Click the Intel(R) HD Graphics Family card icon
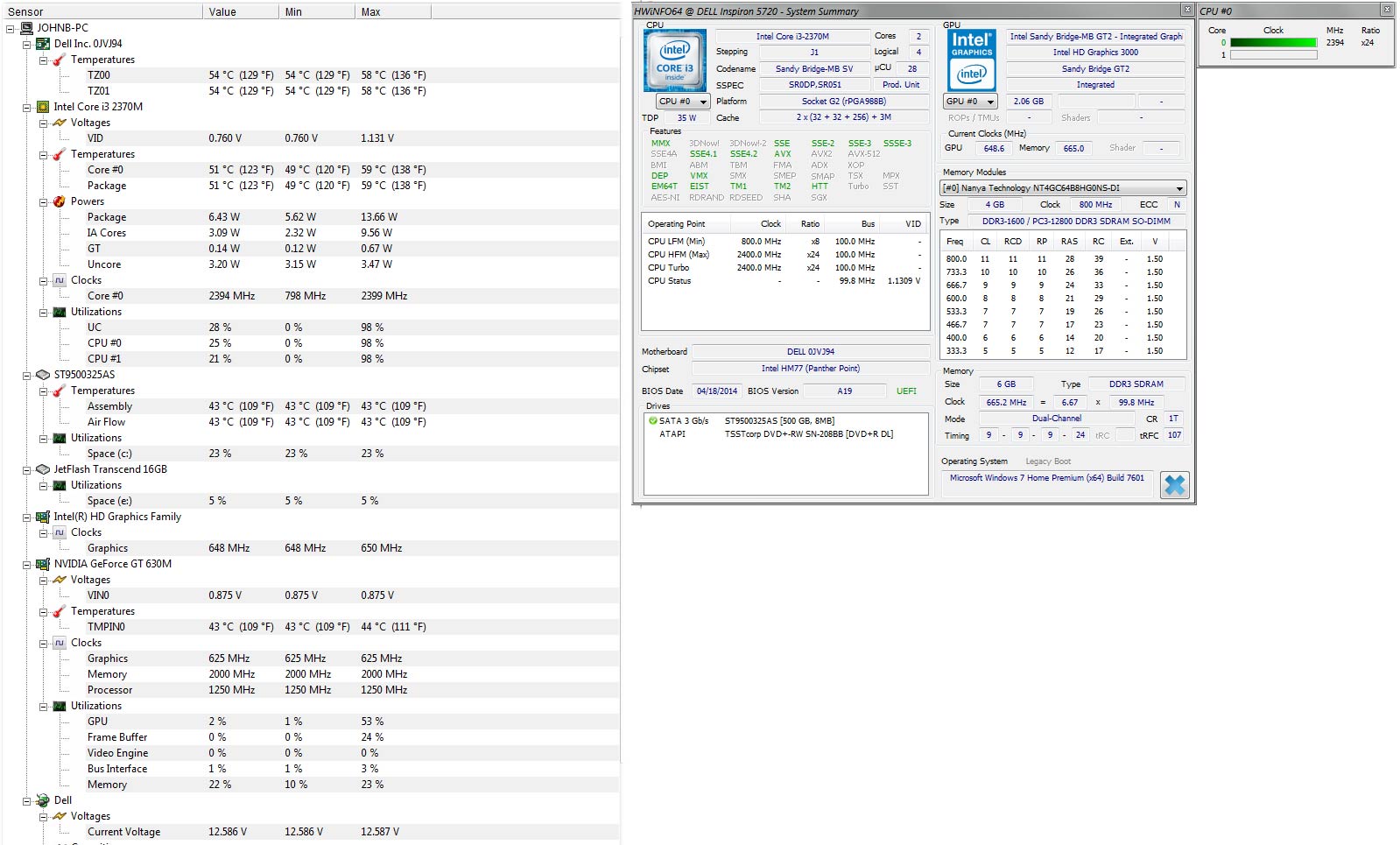 click(42, 517)
